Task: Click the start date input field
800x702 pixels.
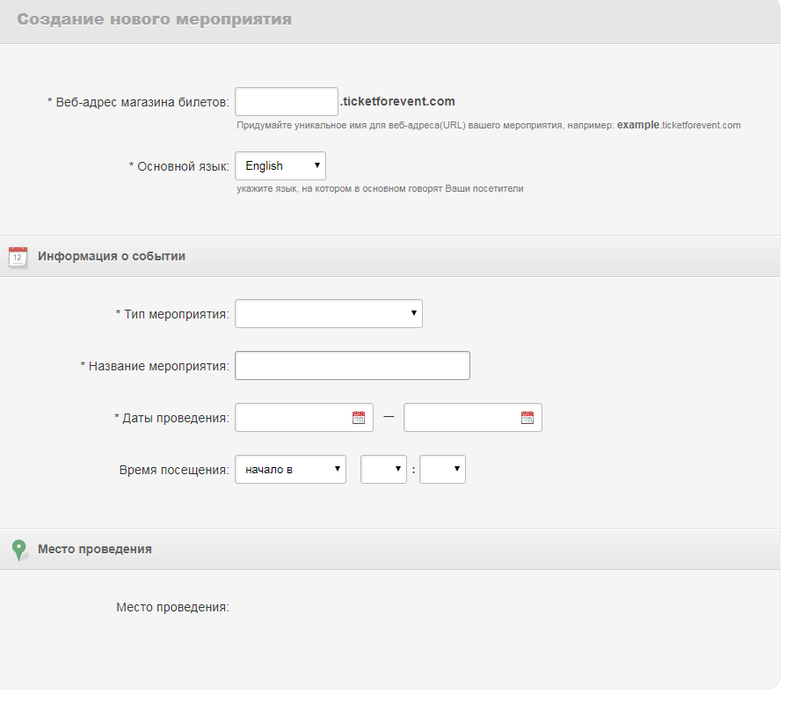Action: (292, 418)
